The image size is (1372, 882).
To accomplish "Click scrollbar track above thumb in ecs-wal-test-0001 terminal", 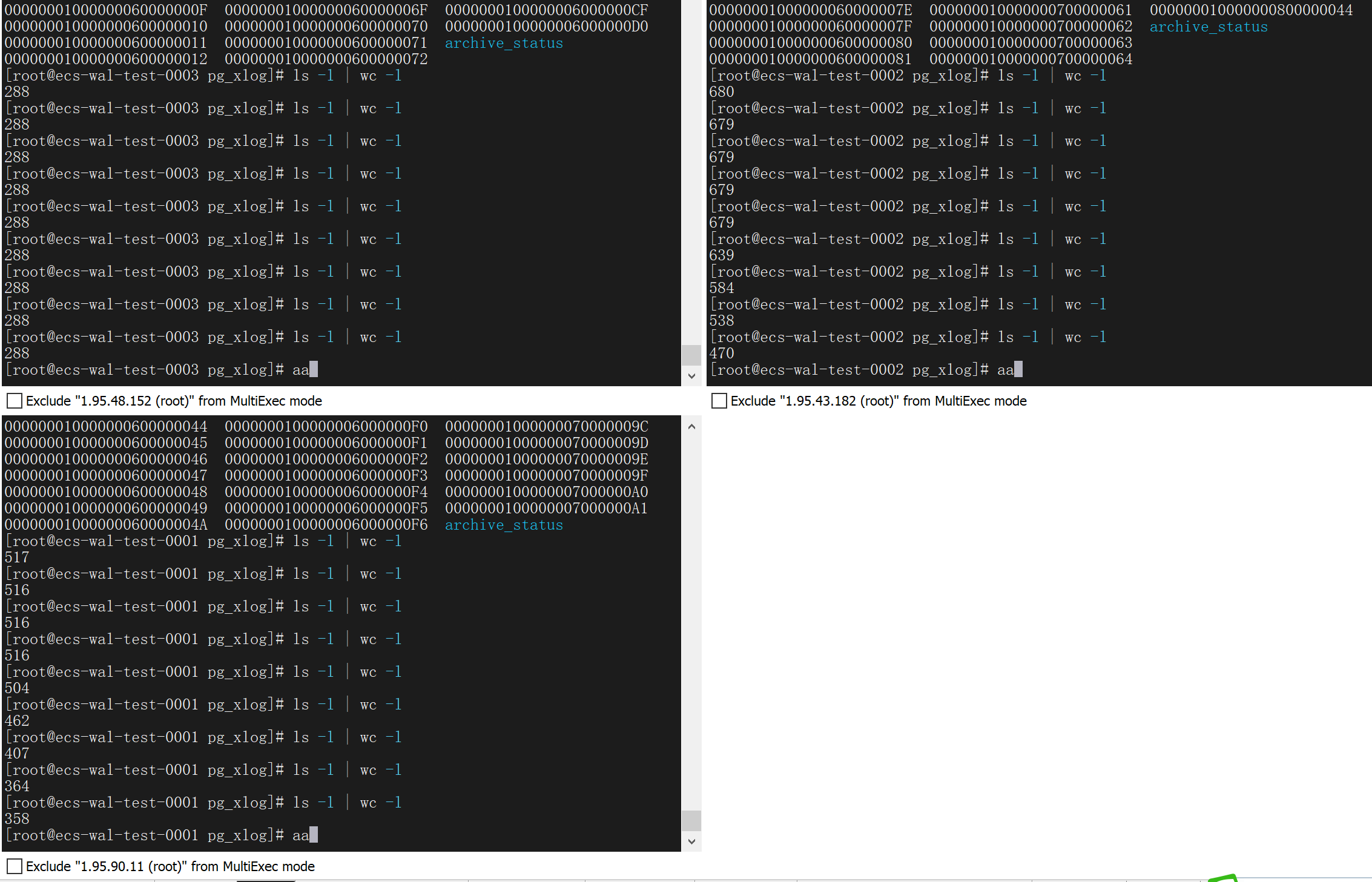I will point(691,617).
